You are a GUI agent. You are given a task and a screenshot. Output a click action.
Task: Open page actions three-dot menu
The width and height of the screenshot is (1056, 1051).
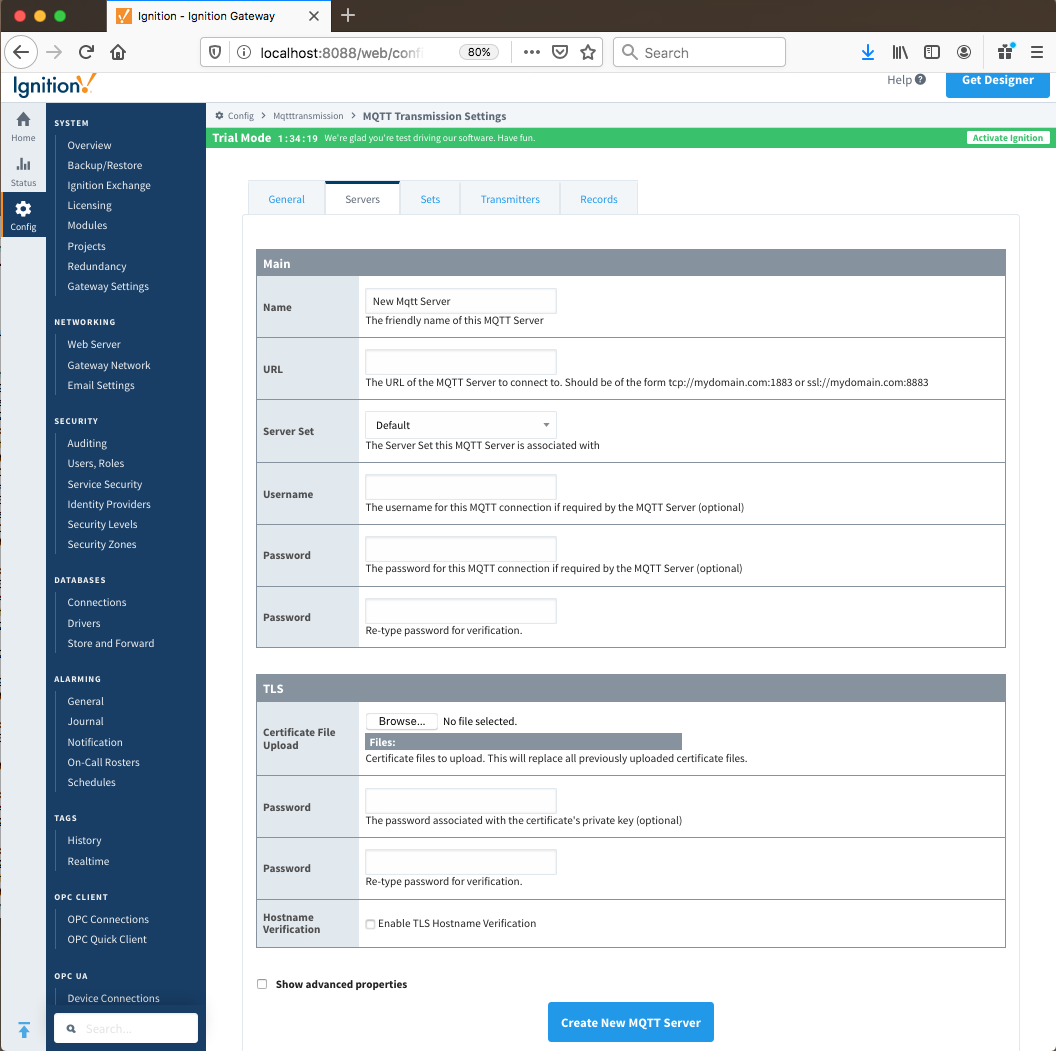tap(531, 52)
